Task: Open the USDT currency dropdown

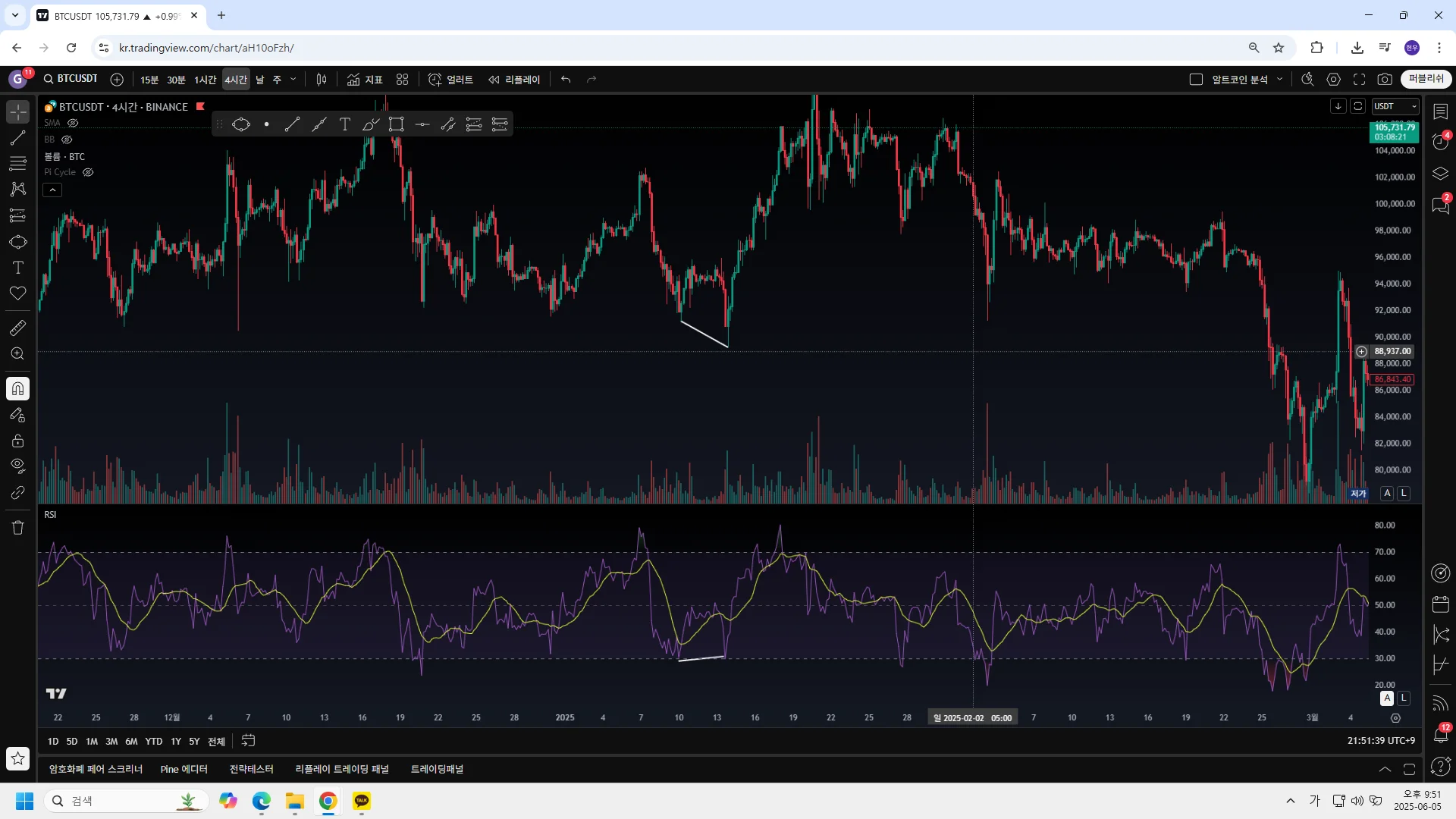Action: (x=1395, y=107)
